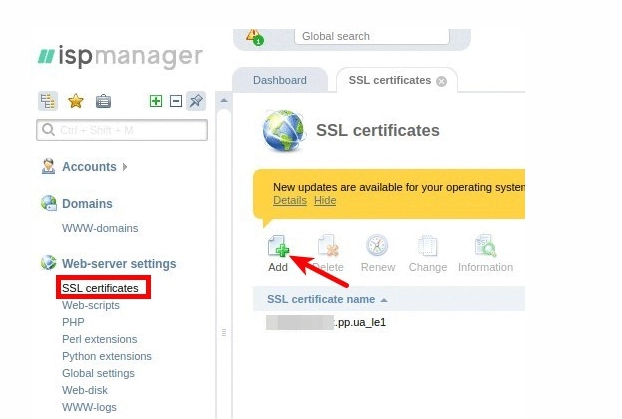This screenshot has height=419, width=622.
Task: Collapse all menu sections with minus icon
Action: pyautogui.click(x=175, y=101)
